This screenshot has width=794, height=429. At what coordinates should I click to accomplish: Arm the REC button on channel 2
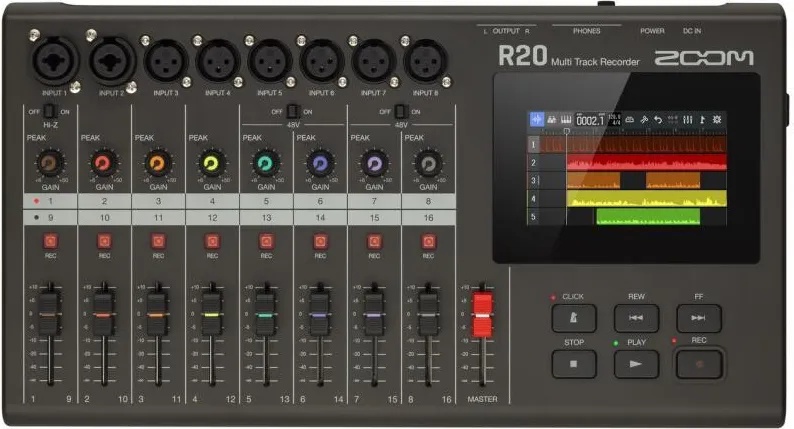coord(104,241)
